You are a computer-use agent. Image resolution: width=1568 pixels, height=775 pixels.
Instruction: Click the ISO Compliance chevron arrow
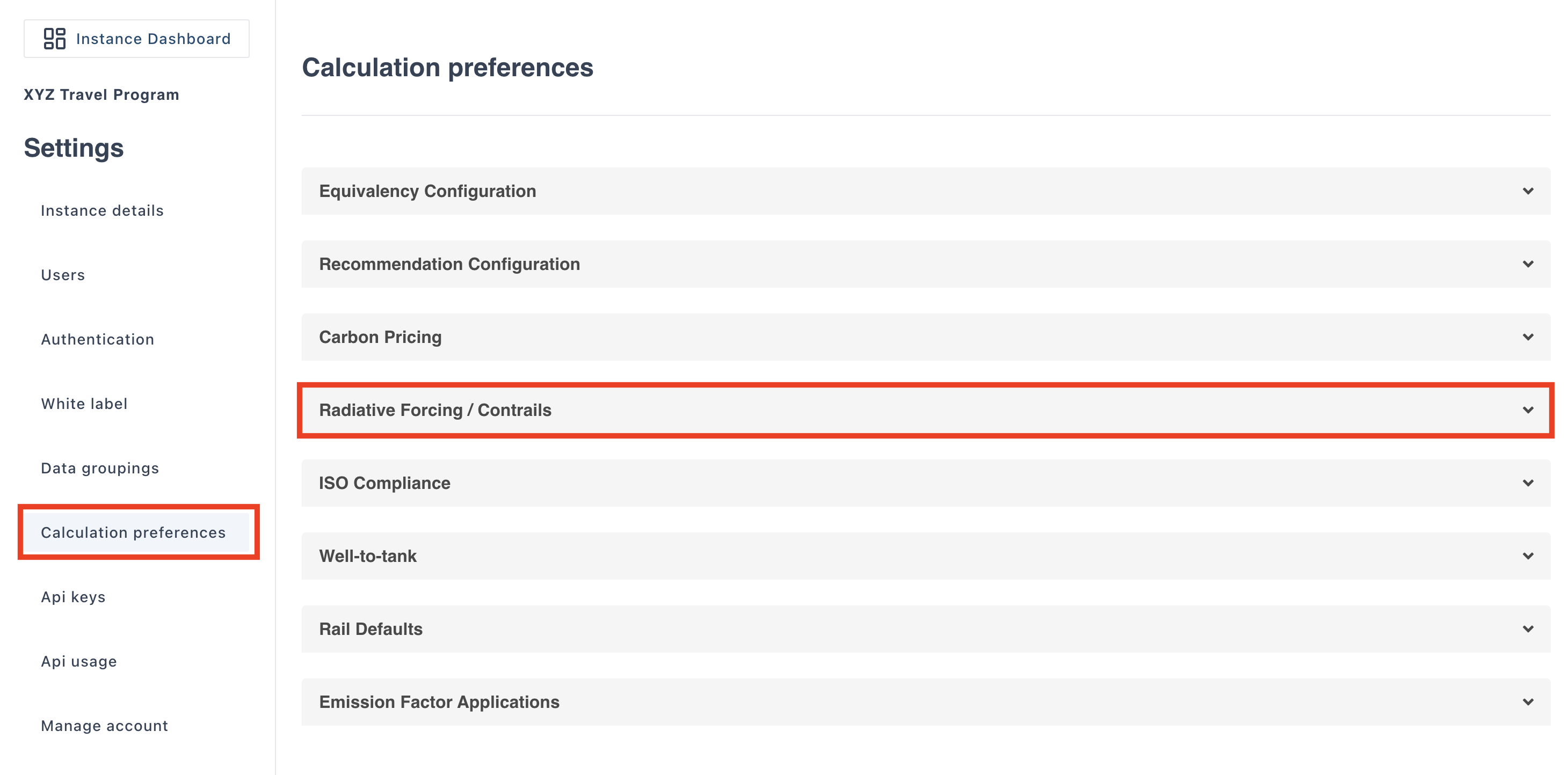[x=1527, y=483]
